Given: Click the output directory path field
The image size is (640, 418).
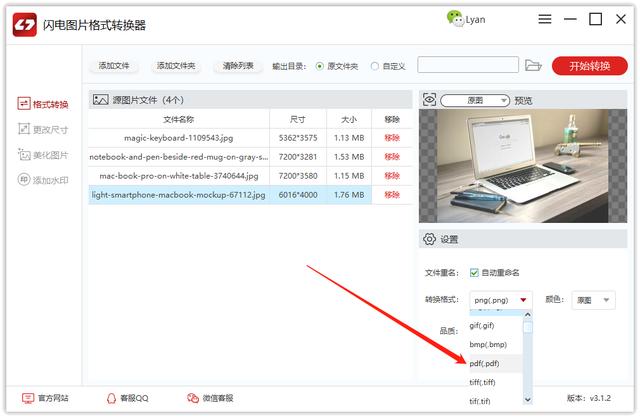Looking at the screenshot, I should 468,65.
